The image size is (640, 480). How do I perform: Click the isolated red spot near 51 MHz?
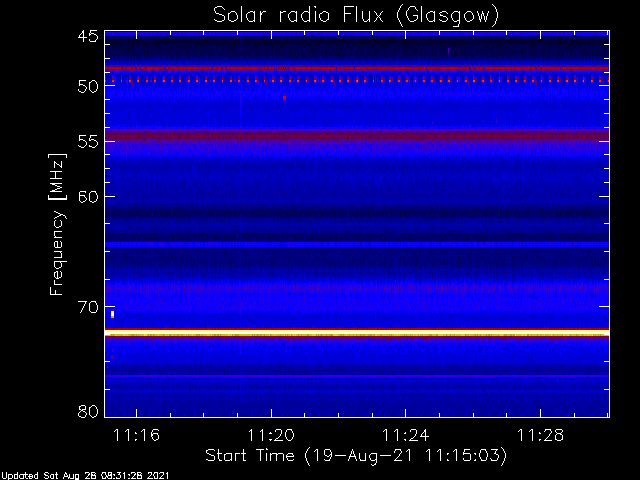(x=284, y=98)
